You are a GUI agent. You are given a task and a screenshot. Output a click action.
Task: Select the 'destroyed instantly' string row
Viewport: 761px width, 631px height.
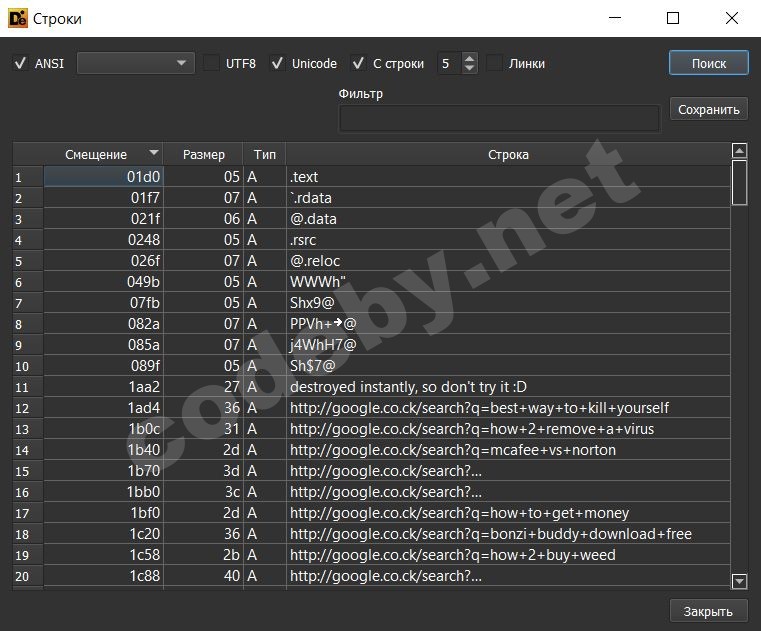click(x=508, y=387)
